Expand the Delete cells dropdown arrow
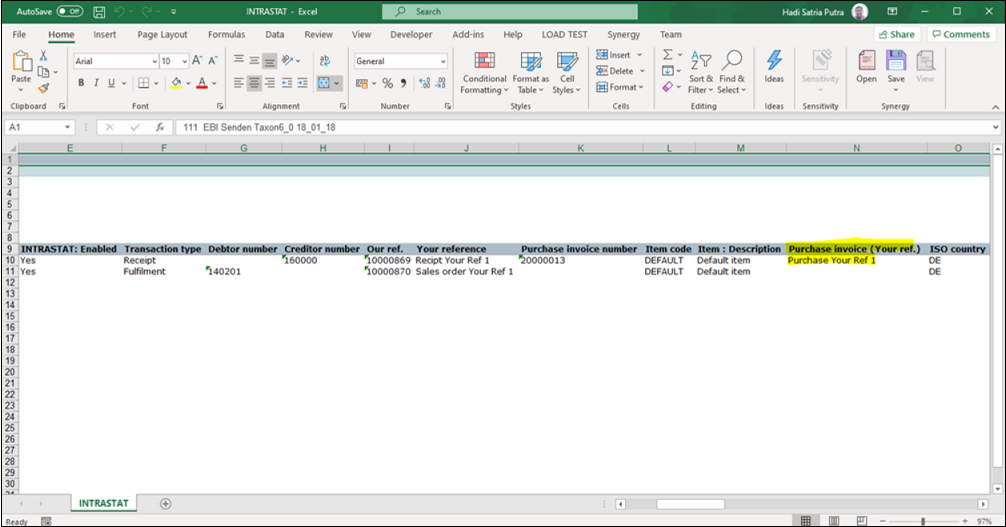 click(642, 71)
